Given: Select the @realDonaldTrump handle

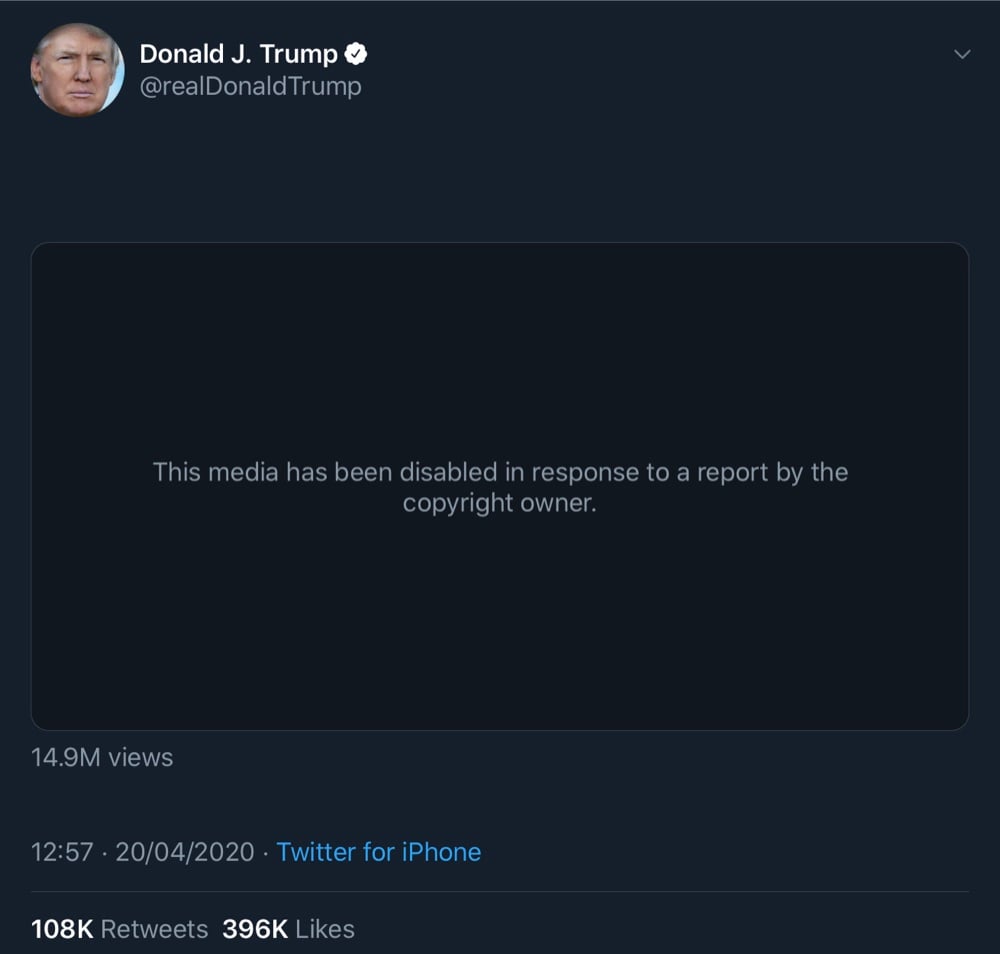Looking at the screenshot, I should click(251, 86).
